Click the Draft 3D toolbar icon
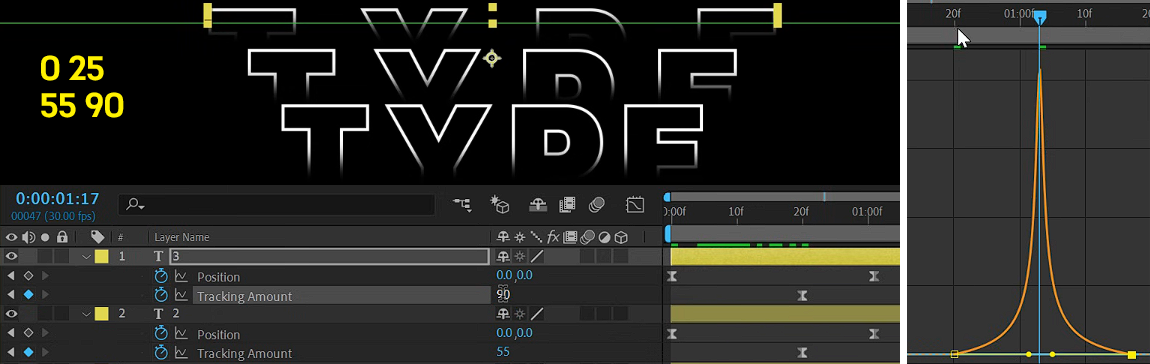The height and width of the screenshot is (364, 1150). (x=499, y=205)
